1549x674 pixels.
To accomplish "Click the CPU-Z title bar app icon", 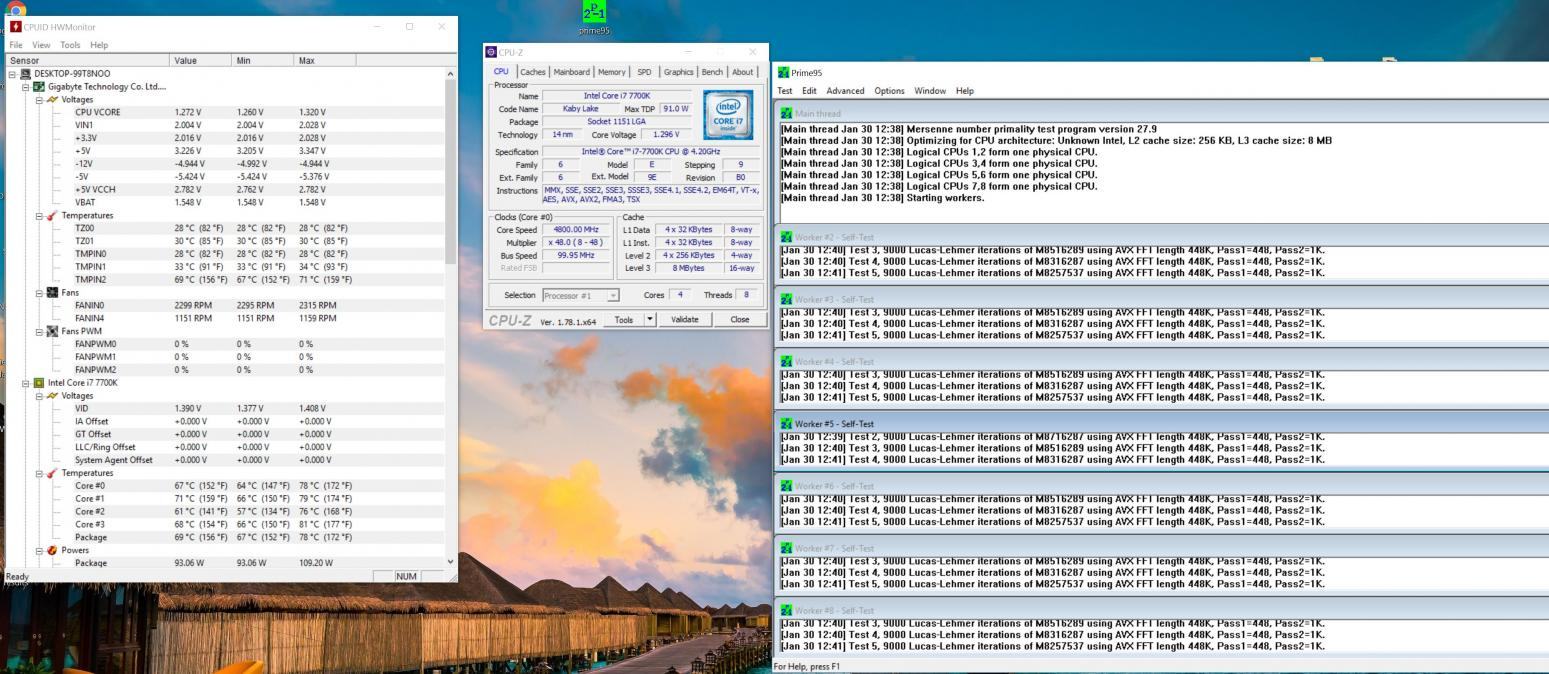I will [491, 52].
